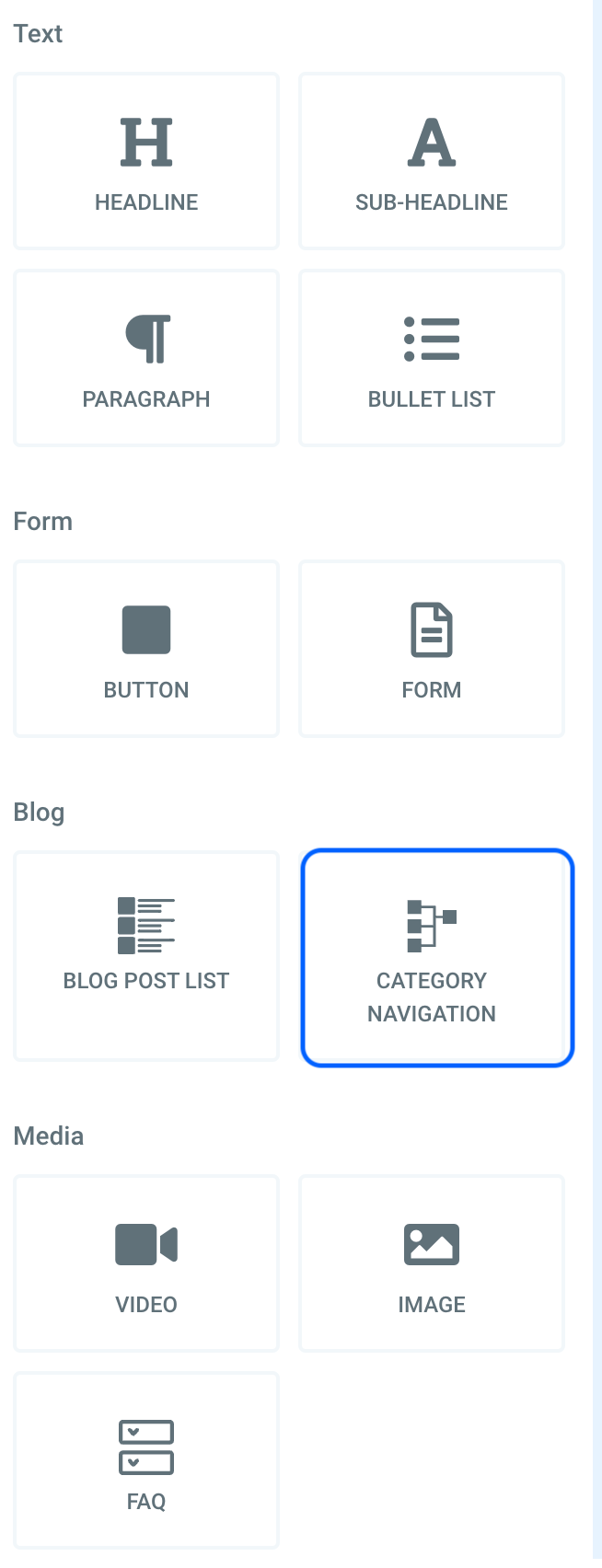Viewport: 602px width, 1568px height.
Task: Click the Blog section heading
Action: (39, 813)
